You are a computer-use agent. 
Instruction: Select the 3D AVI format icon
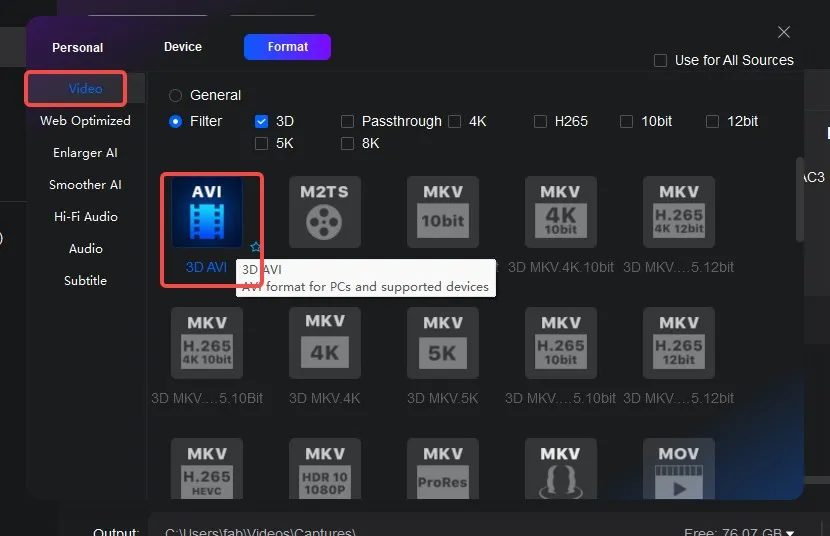click(207, 212)
